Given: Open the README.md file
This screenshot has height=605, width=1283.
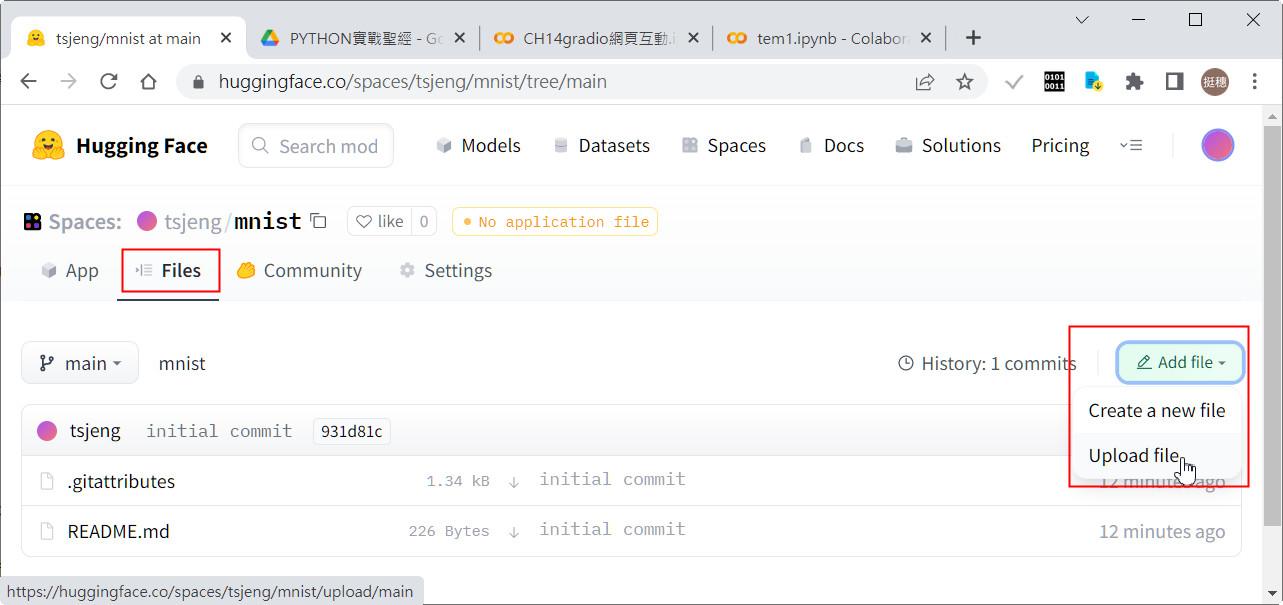Looking at the screenshot, I should [118, 531].
